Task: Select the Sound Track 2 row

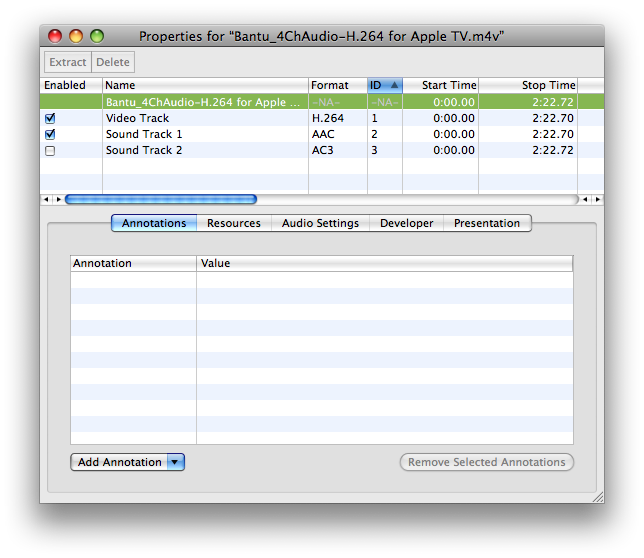Action: pos(322,150)
